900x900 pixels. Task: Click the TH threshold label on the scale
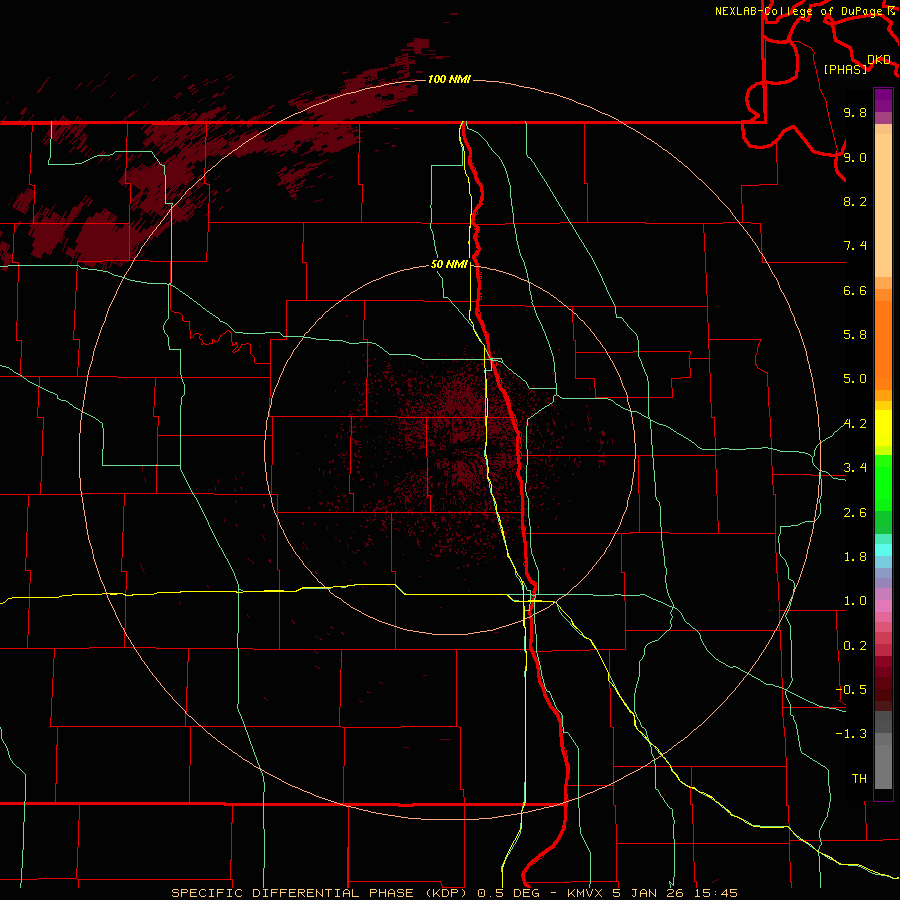coord(859,779)
